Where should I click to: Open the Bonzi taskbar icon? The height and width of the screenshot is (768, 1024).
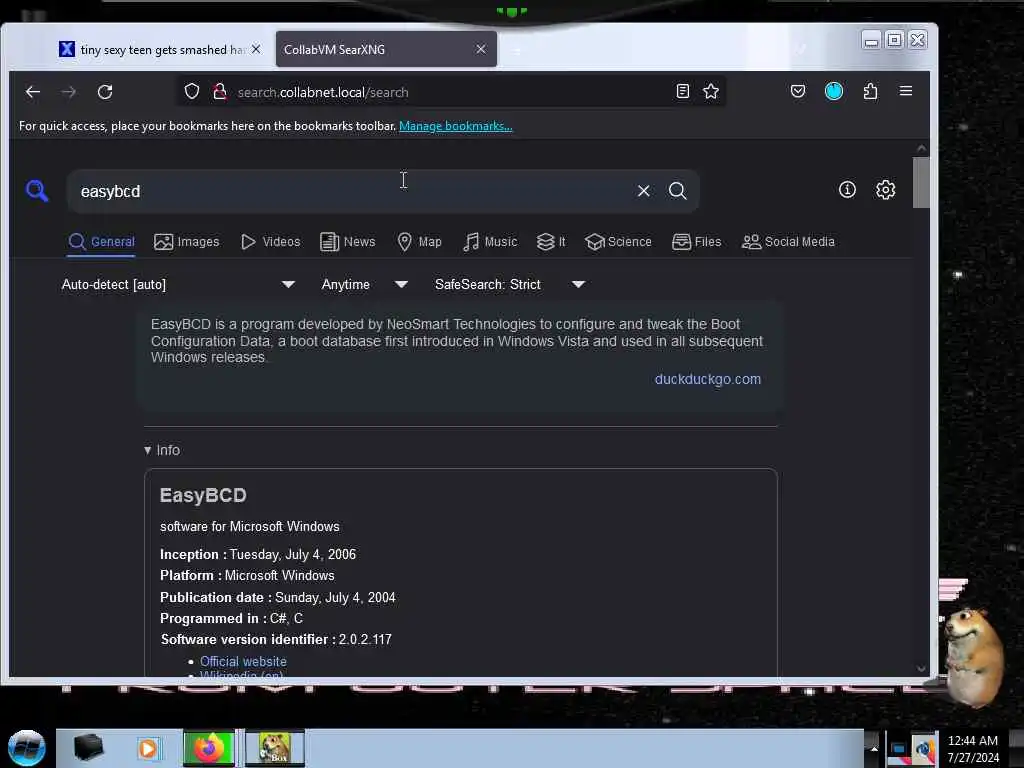click(x=274, y=748)
